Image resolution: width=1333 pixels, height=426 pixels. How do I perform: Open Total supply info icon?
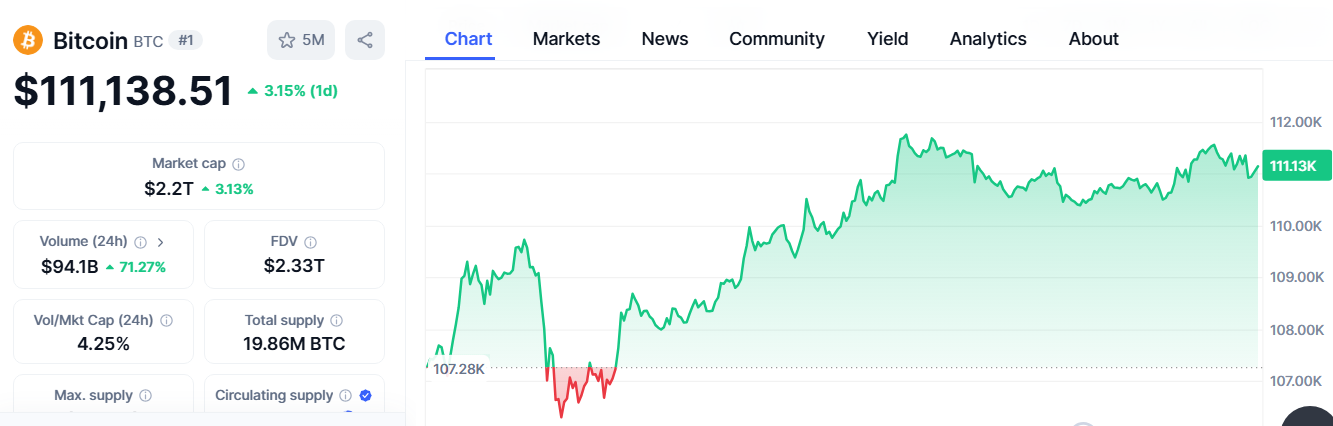[337, 321]
